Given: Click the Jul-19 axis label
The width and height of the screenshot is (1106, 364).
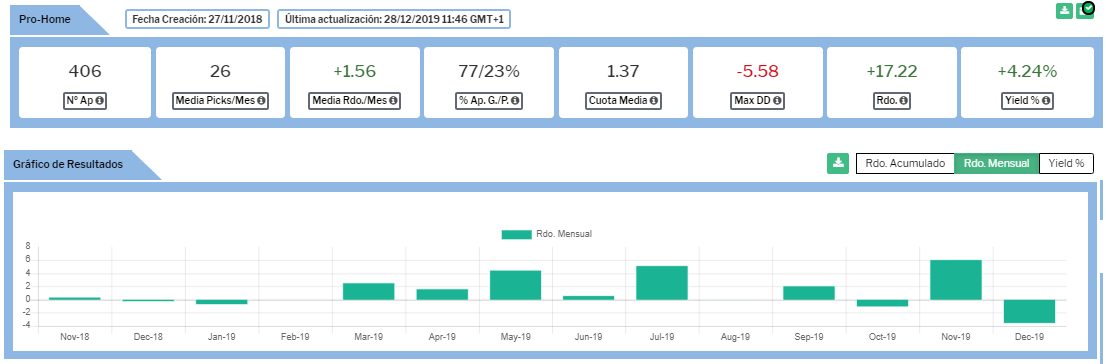Looking at the screenshot, I should click(x=662, y=337).
